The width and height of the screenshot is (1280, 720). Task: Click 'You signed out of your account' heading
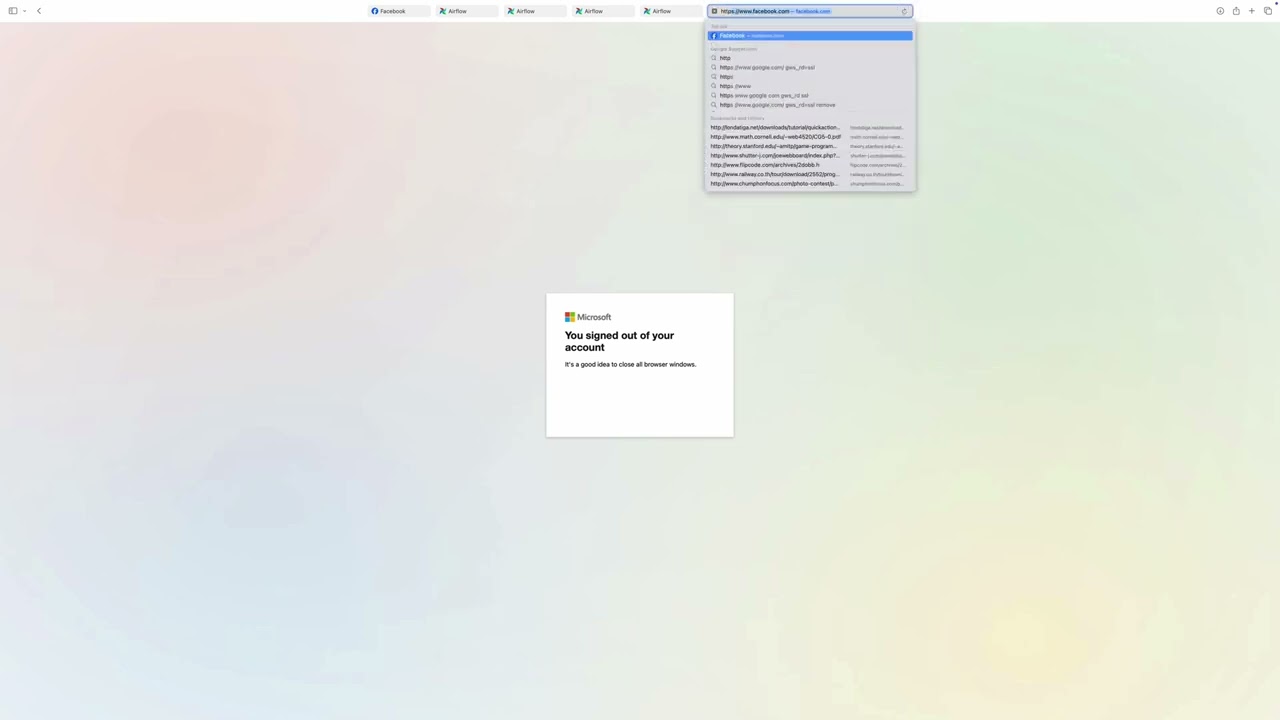619,341
